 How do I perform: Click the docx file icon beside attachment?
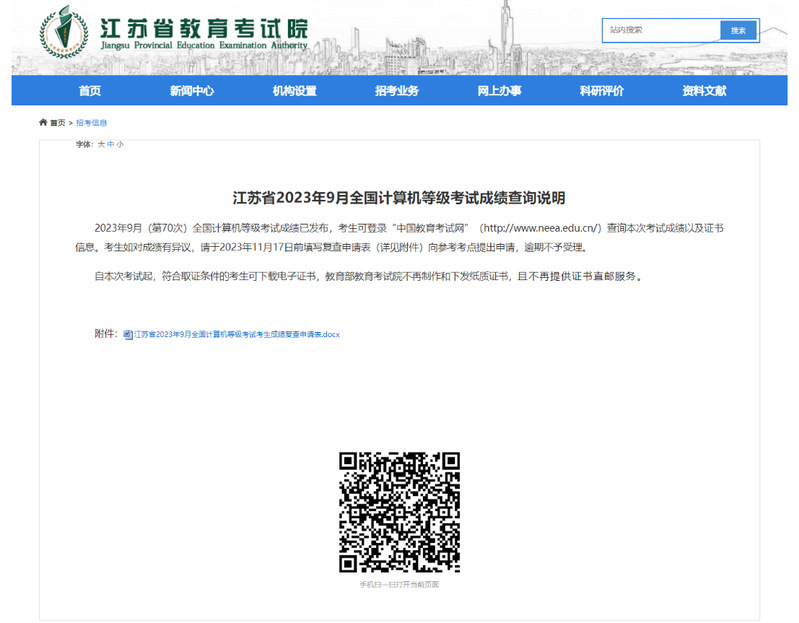pos(127,335)
